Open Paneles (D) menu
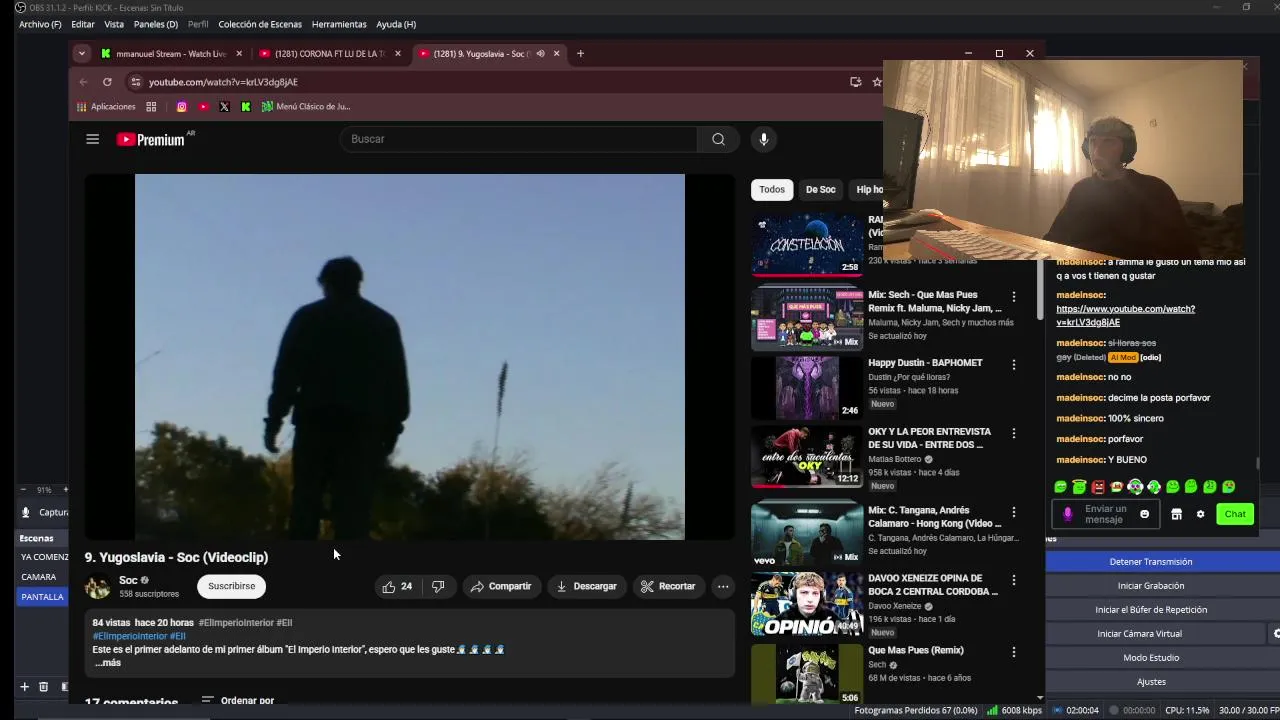 pyautogui.click(x=156, y=24)
